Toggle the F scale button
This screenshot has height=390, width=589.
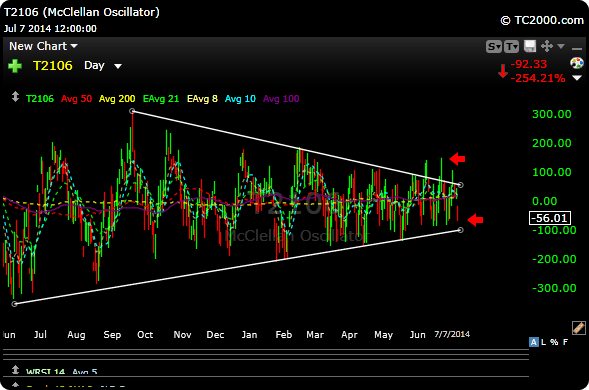pyautogui.click(x=565, y=342)
